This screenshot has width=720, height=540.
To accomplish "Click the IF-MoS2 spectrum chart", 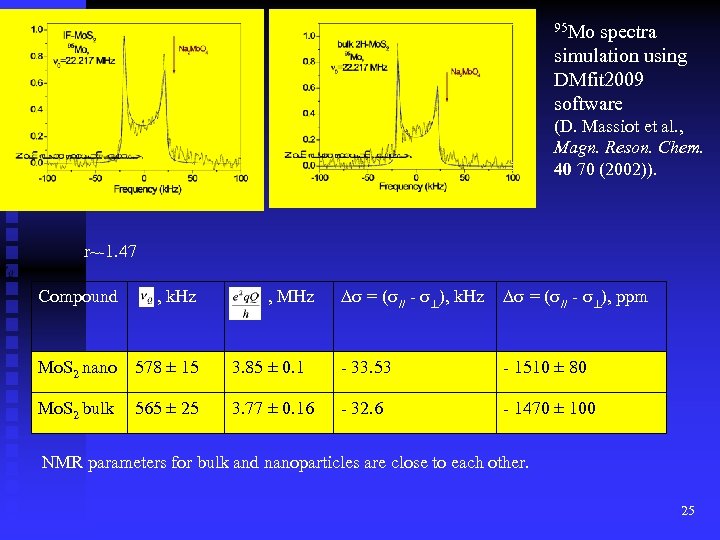I will [132, 110].
